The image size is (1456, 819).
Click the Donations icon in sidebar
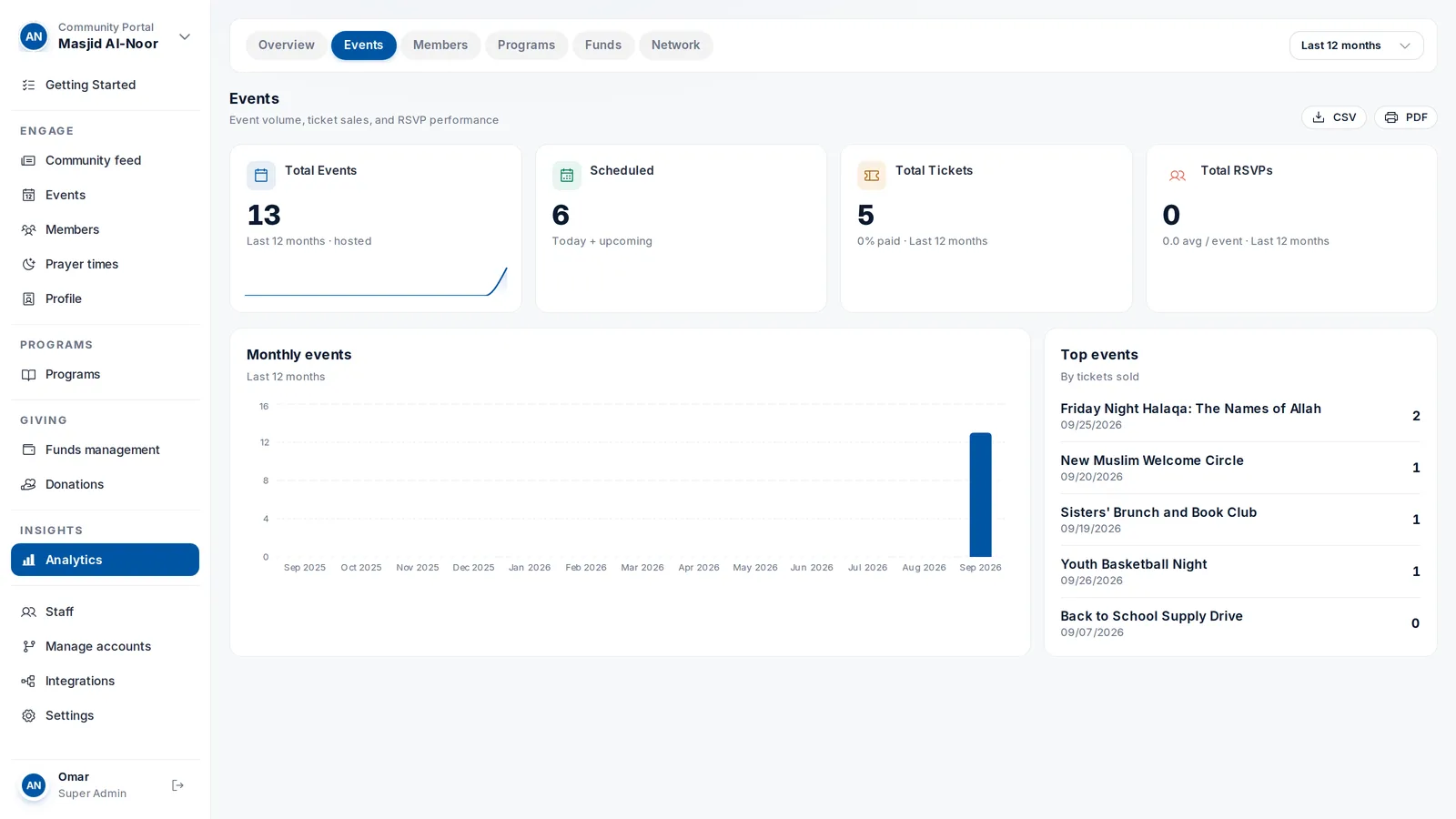(28, 484)
